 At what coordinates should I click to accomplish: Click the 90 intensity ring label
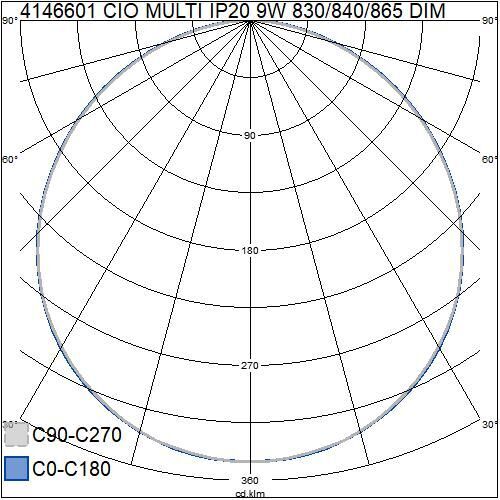click(x=250, y=136)
